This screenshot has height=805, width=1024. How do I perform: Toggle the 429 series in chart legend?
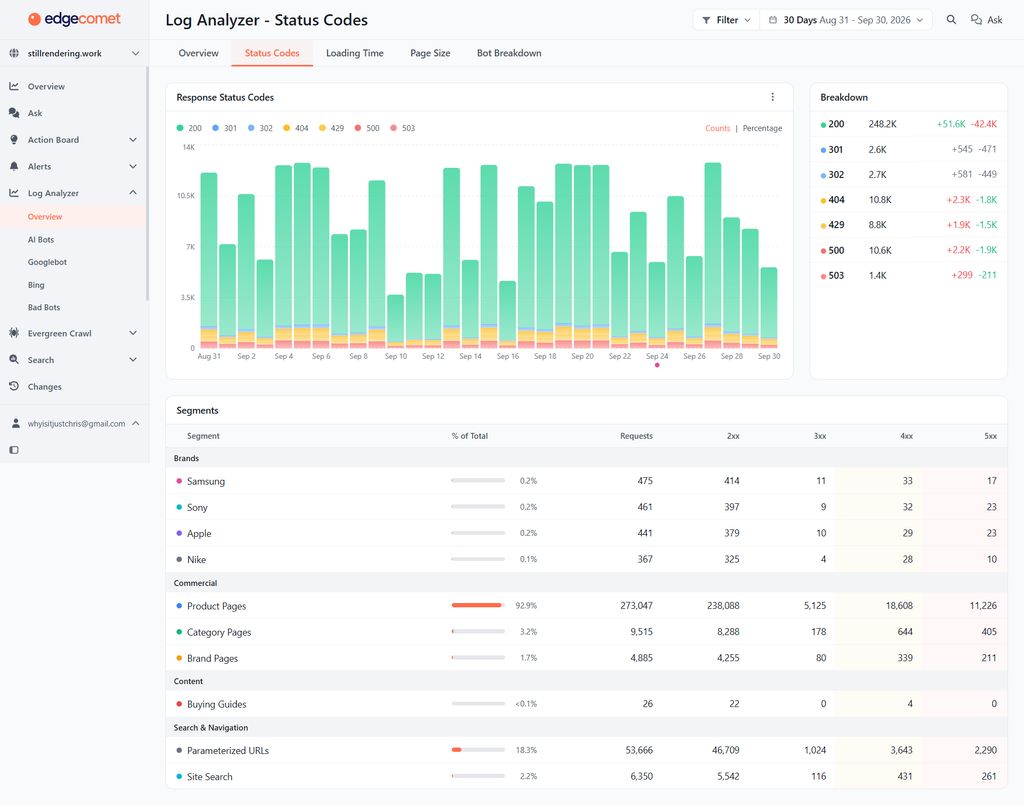point(331,128)
